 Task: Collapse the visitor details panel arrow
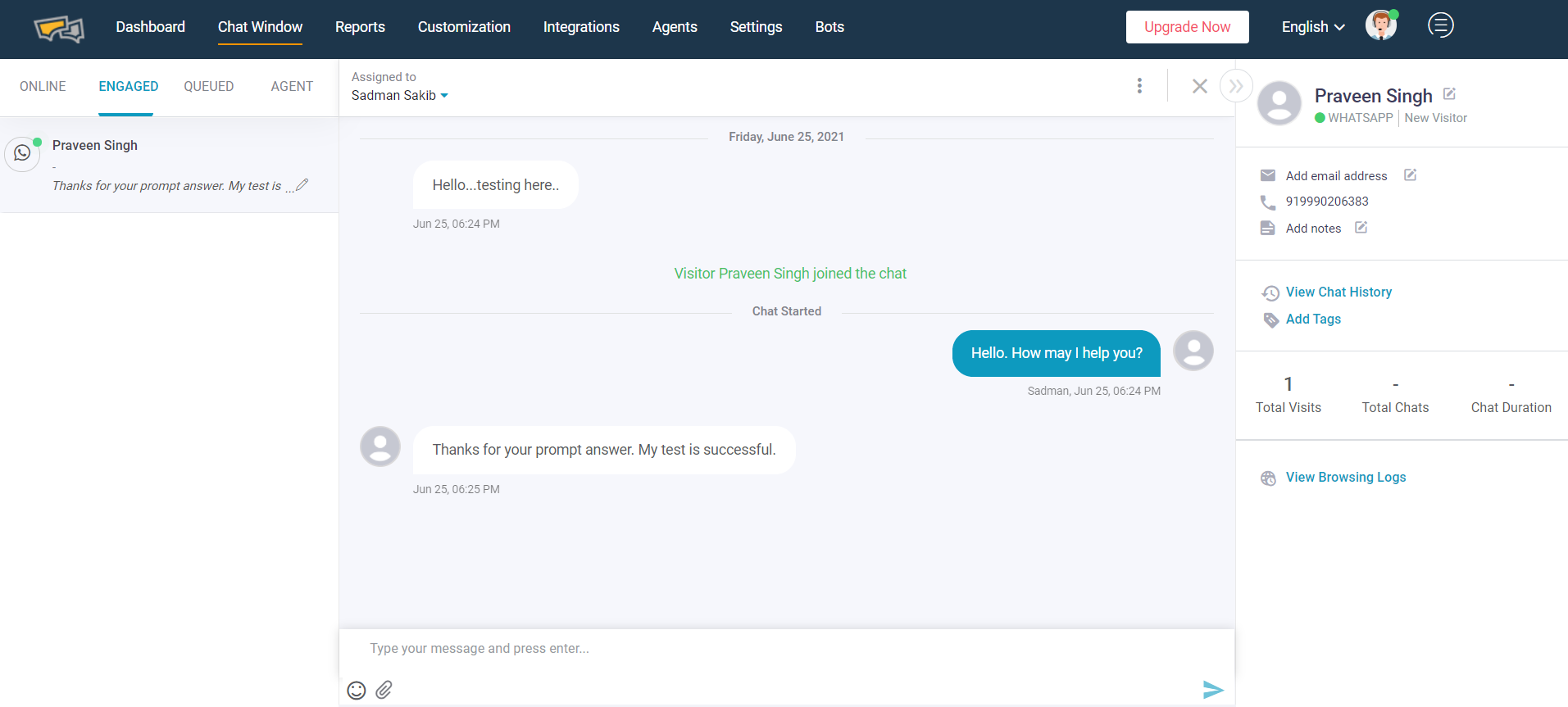coord(1236,86)
